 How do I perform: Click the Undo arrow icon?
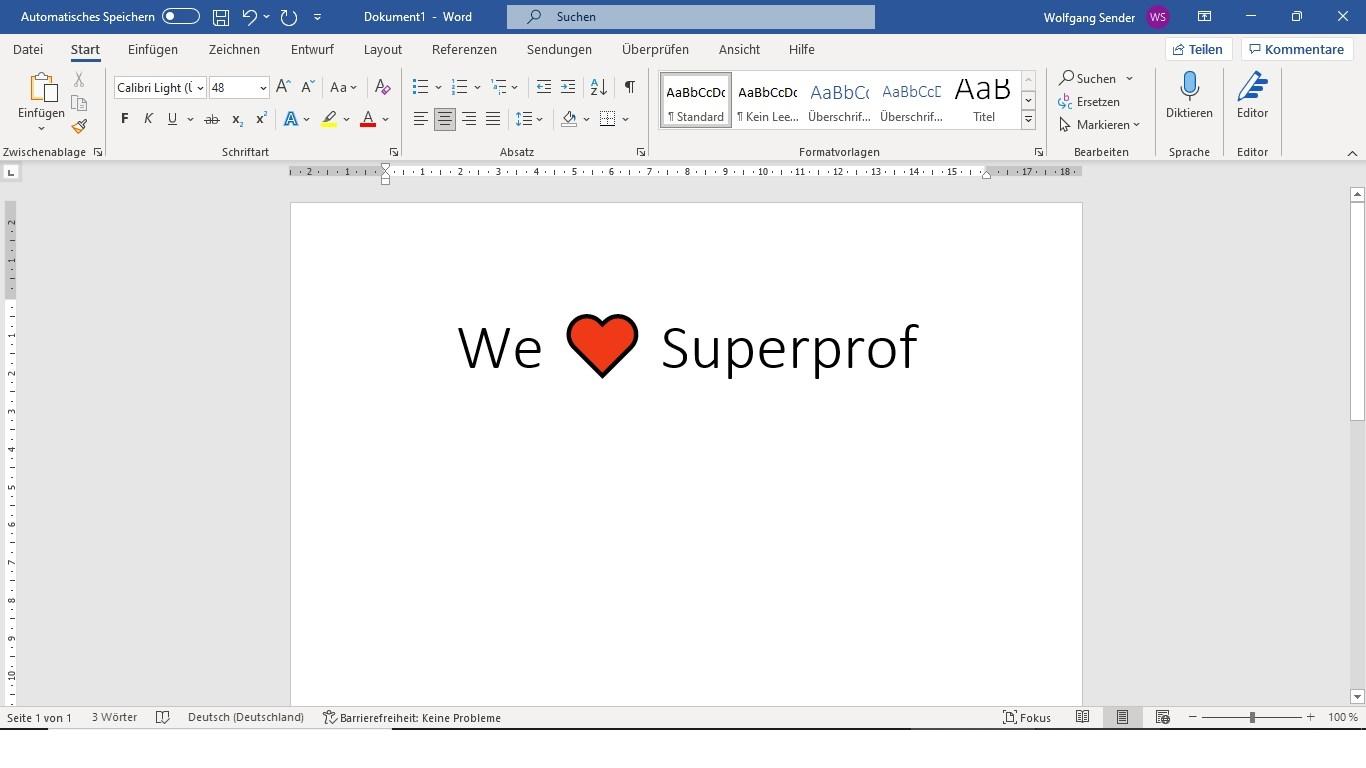250,17
